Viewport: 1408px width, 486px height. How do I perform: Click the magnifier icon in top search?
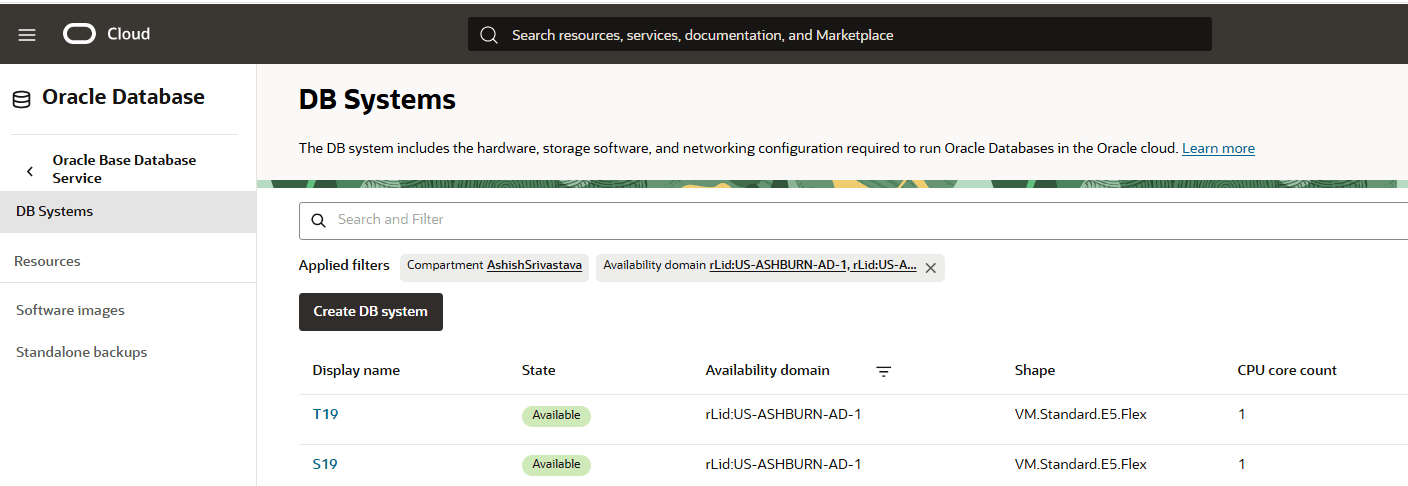point(489,35)
